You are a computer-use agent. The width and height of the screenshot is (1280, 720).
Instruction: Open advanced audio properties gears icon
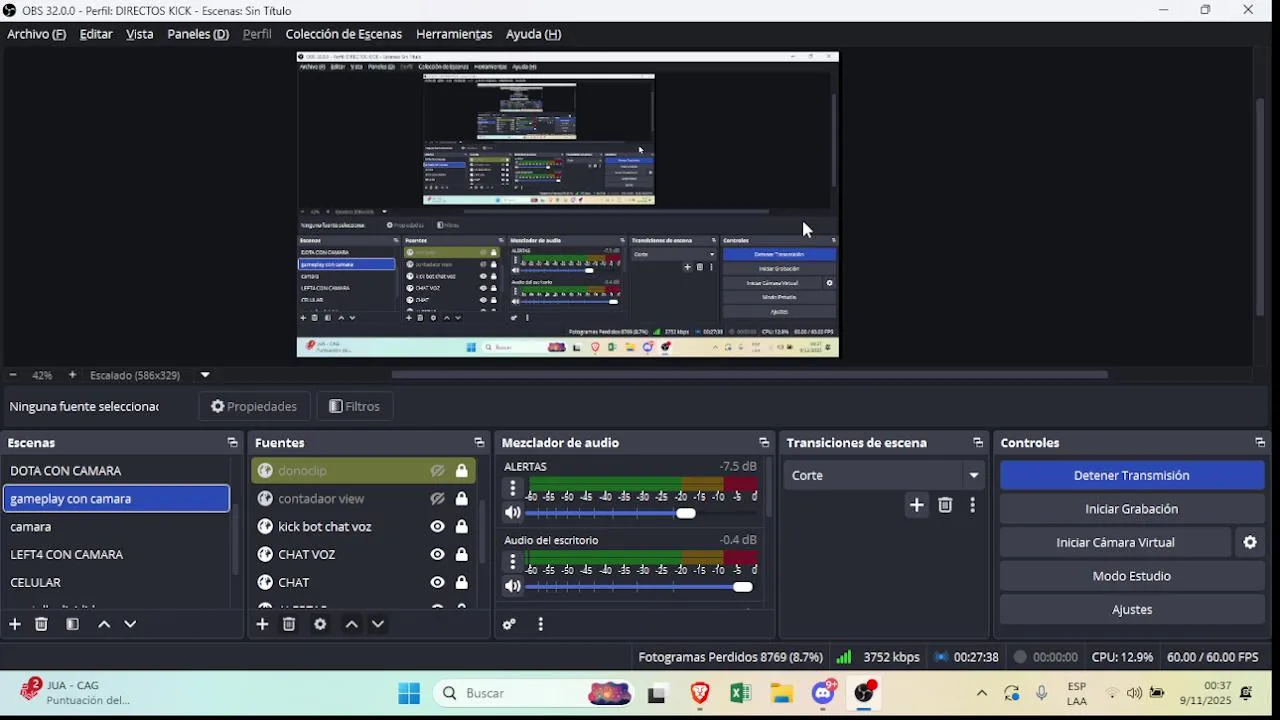coord(509,624)
